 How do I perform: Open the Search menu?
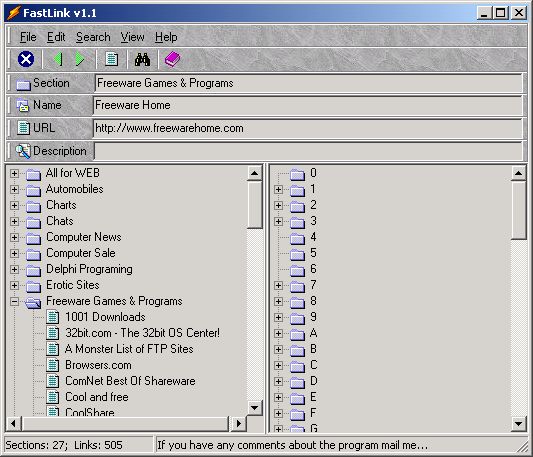pyautogui.click(x=93, y=37)
